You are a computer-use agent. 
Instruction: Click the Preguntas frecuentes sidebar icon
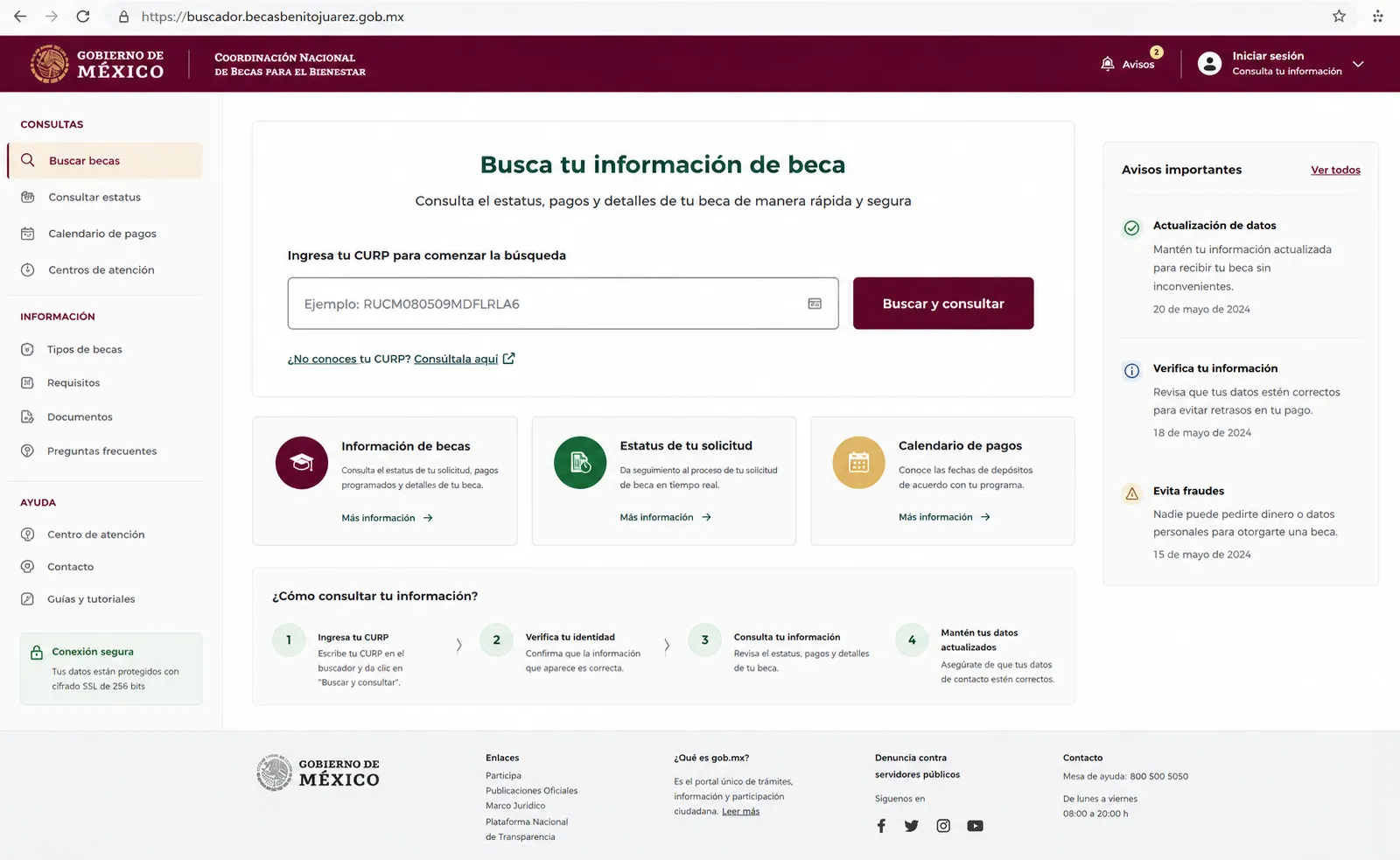coord(27,451)
